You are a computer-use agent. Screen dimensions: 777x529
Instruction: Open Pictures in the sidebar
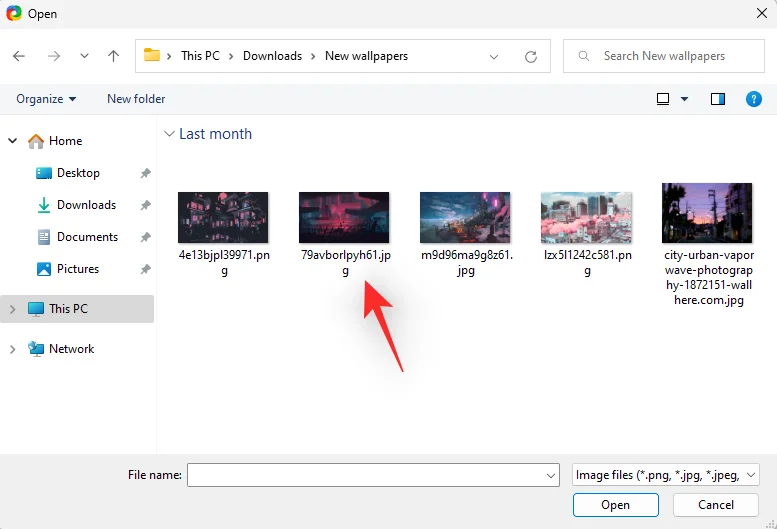point(78,269)
